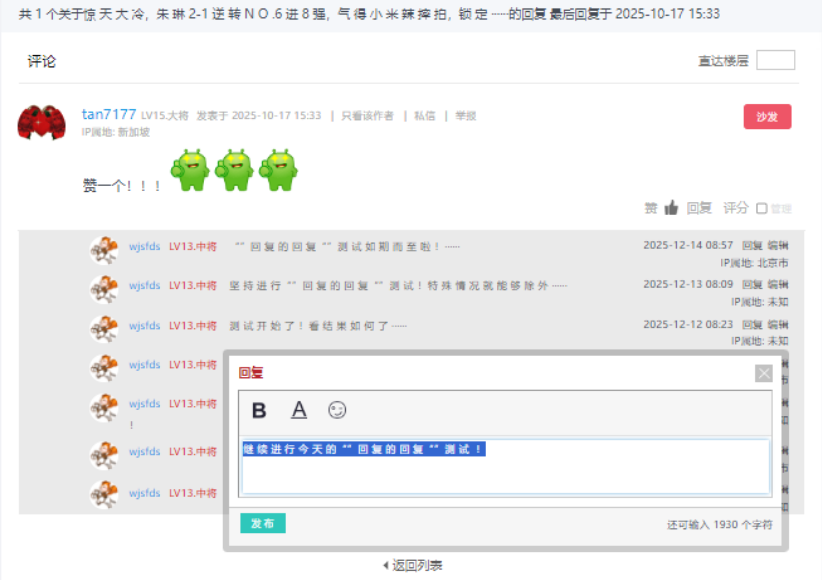Viewport: 822px width, 580px height.
Task: Tick the 管理 checkbox
Action: pyautogui.click(x=762, y=209)
